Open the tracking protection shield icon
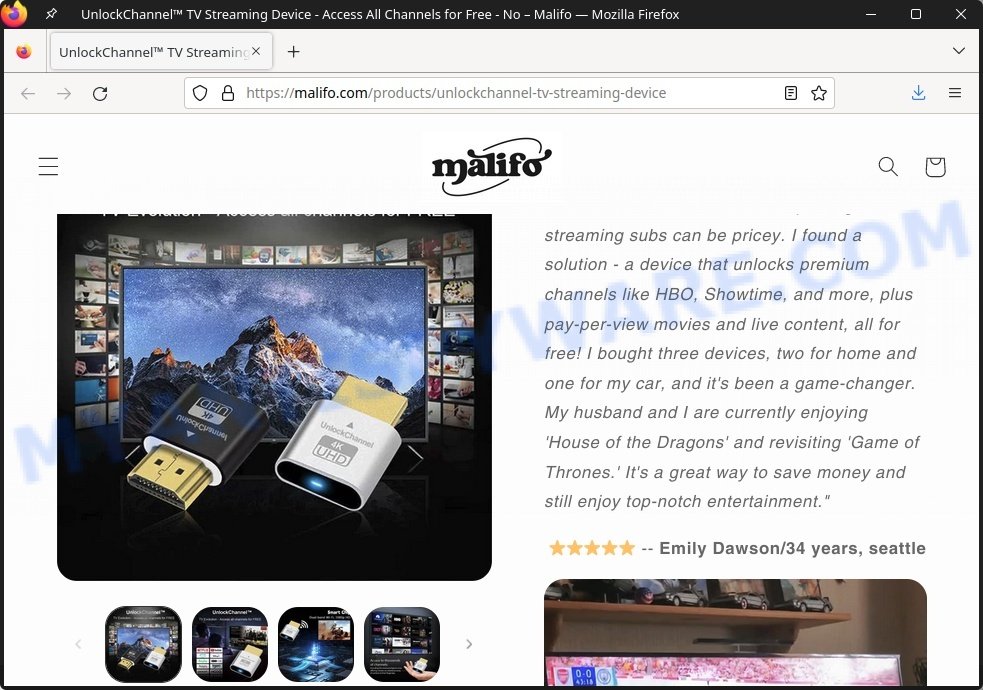 click(200, 93)
